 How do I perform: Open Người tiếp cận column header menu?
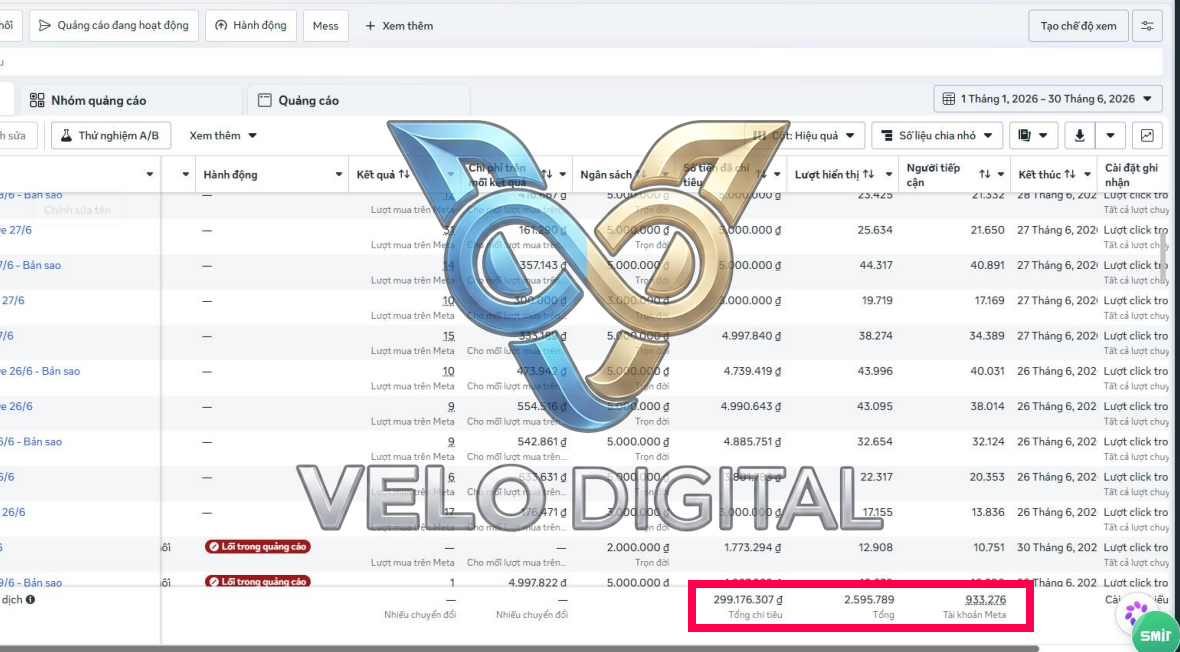point(1001,175)
